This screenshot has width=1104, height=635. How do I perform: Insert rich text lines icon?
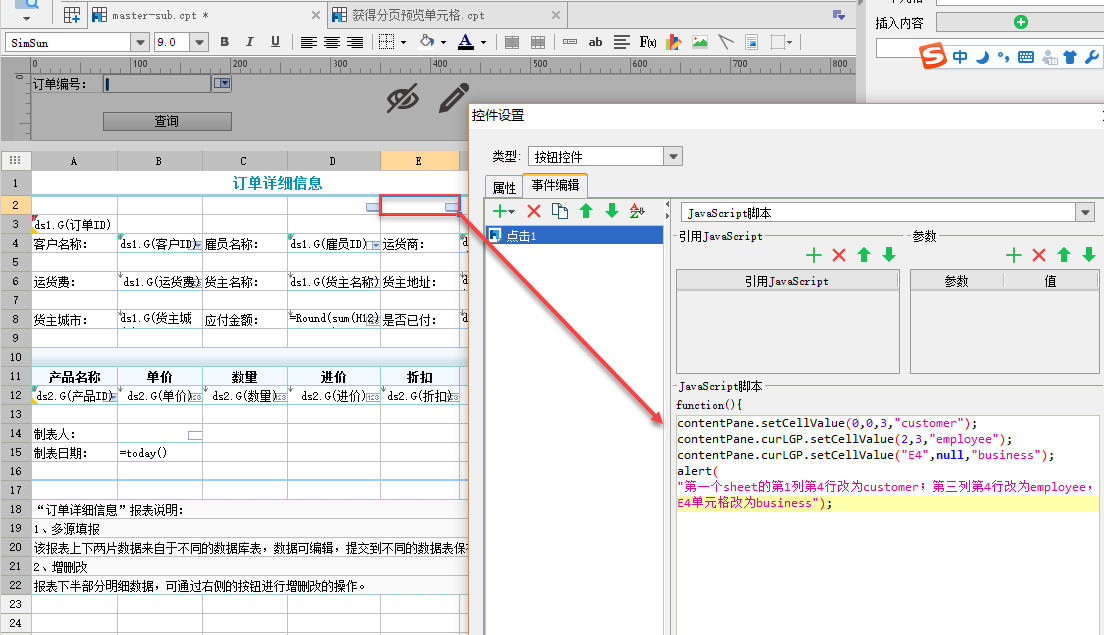(x=622, y=42)
